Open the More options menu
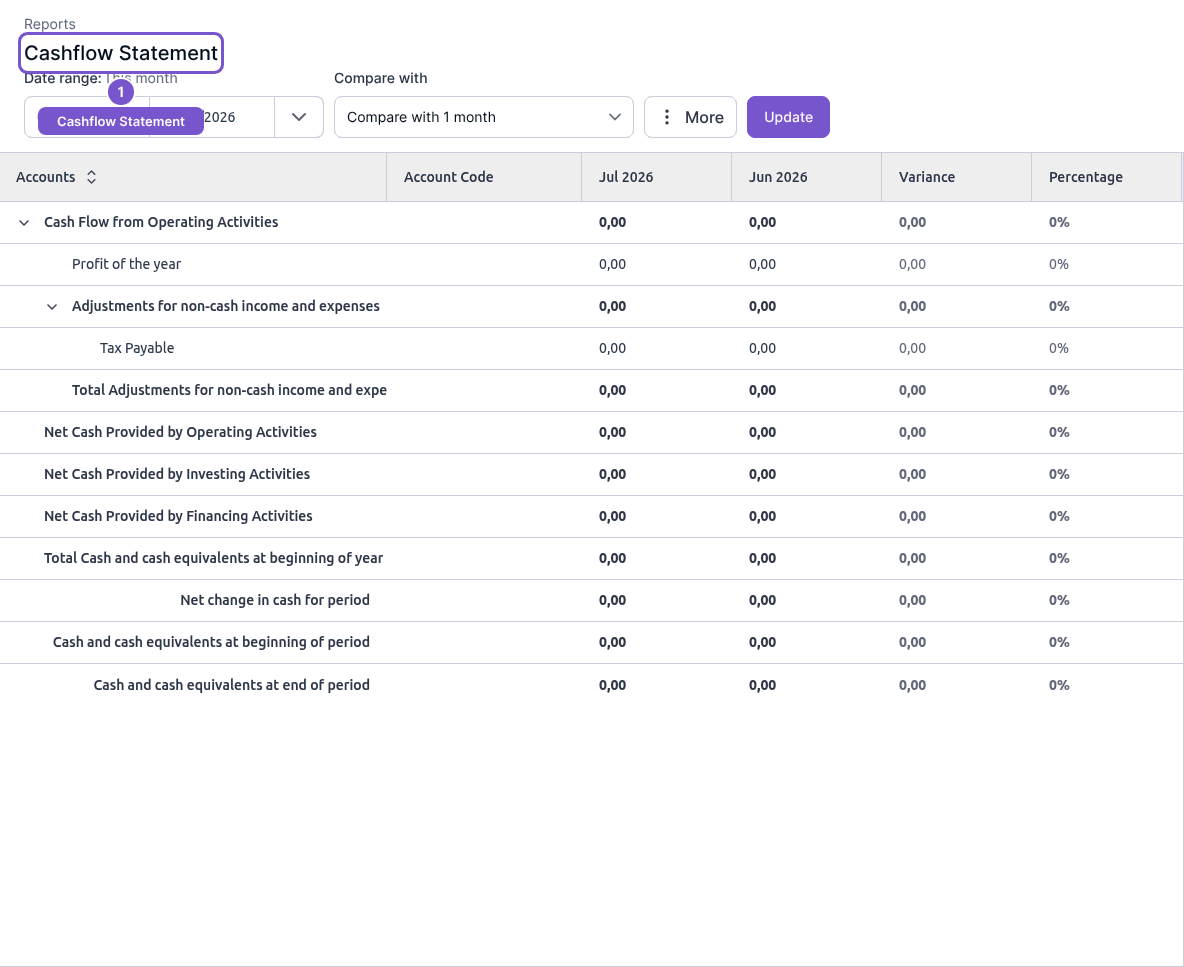The width and height of the screenshot is (1184, 967). [689, 117]
